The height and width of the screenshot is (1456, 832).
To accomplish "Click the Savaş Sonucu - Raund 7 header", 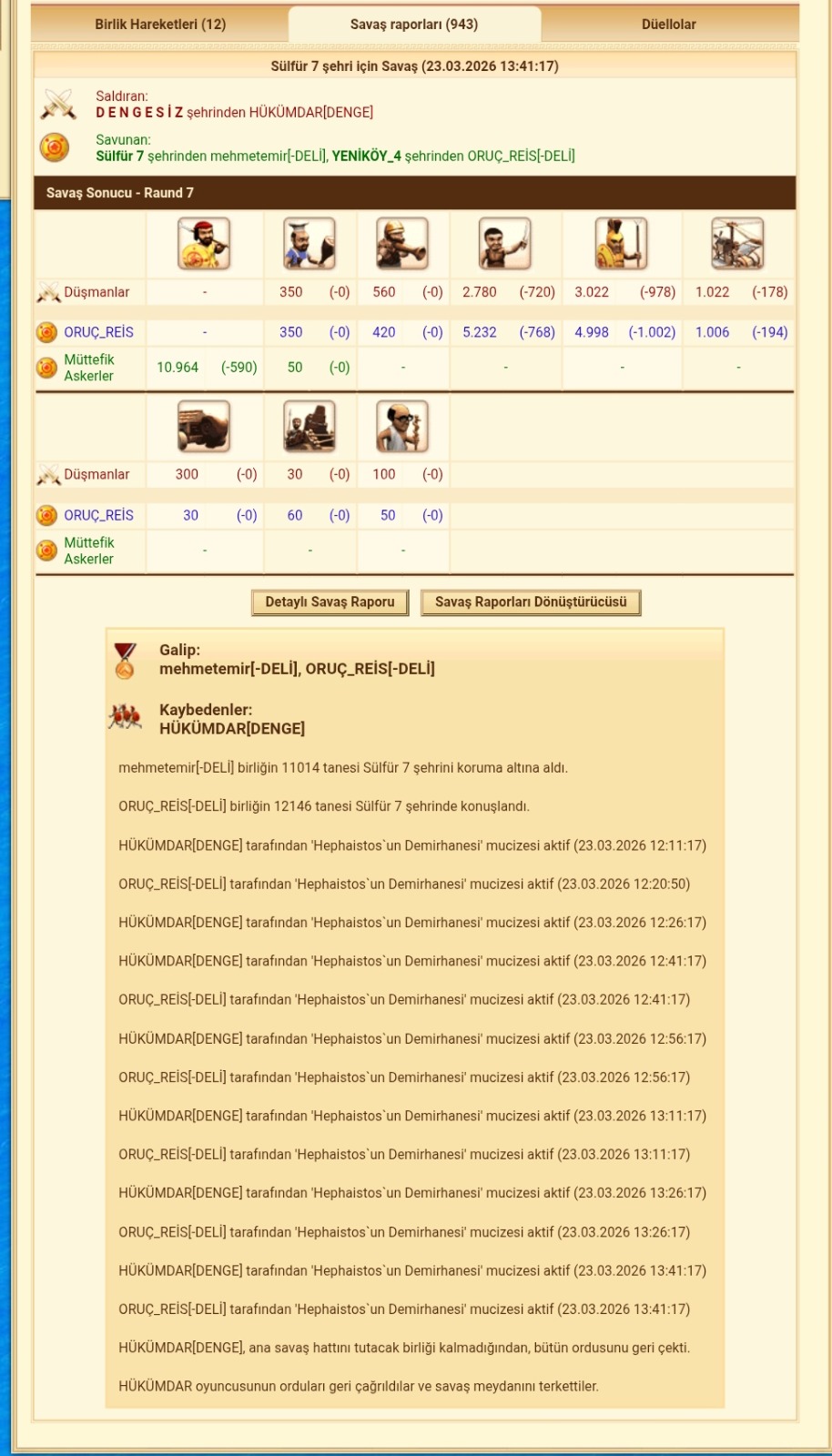I will point(415,193).
